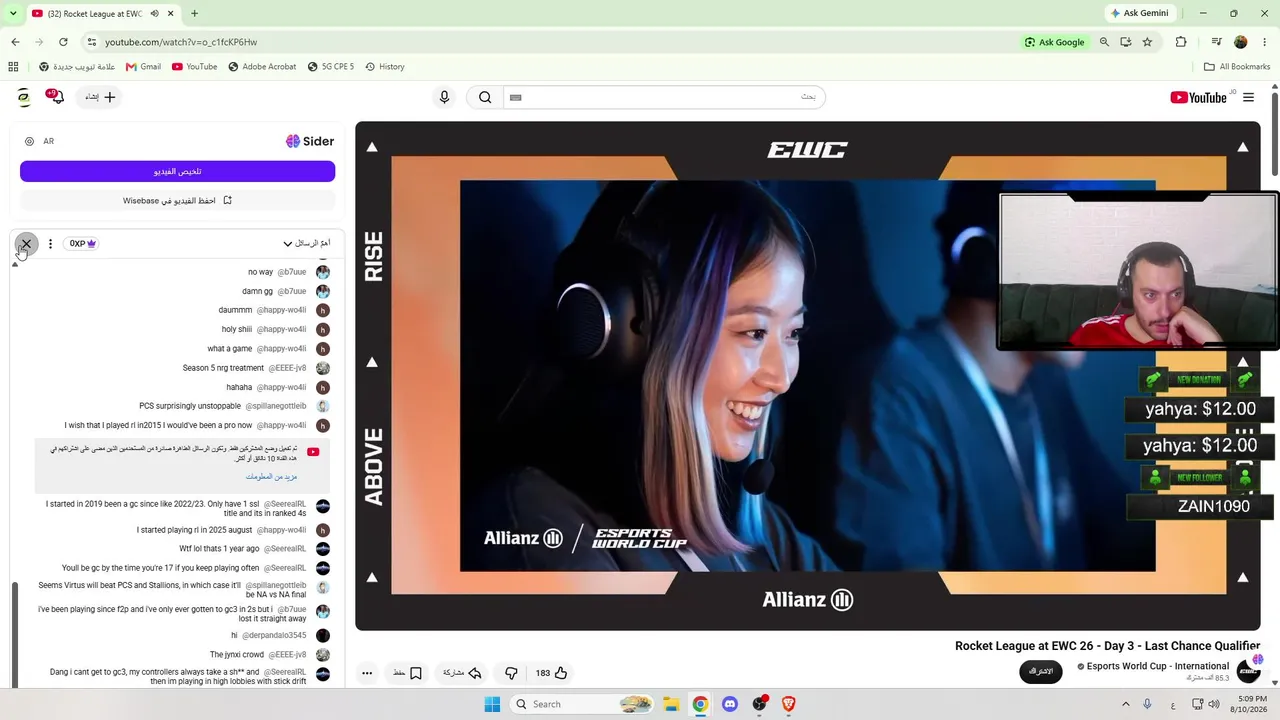Open the Adobe Acrobat bookmark
This screenshot has width=1280, height=720.
pos(262,67)
